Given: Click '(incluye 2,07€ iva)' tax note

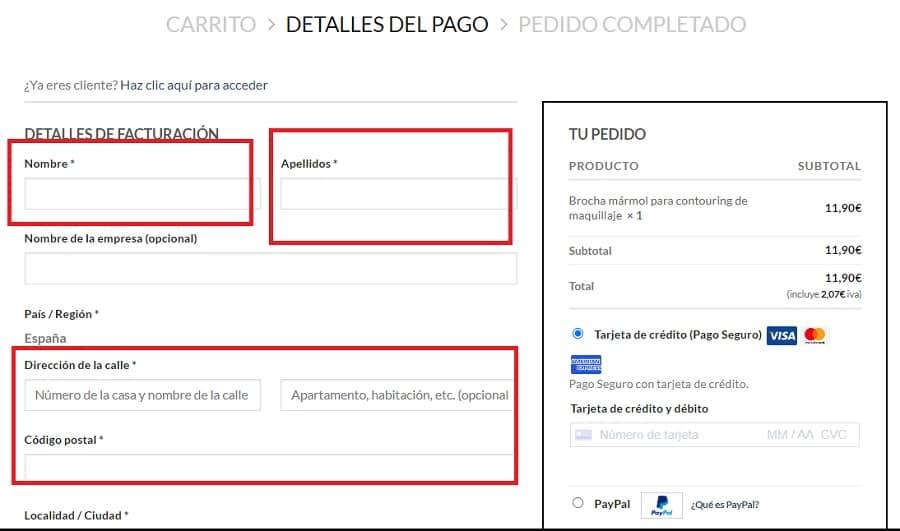Looking at the screenshot, I should coord(824,294).
